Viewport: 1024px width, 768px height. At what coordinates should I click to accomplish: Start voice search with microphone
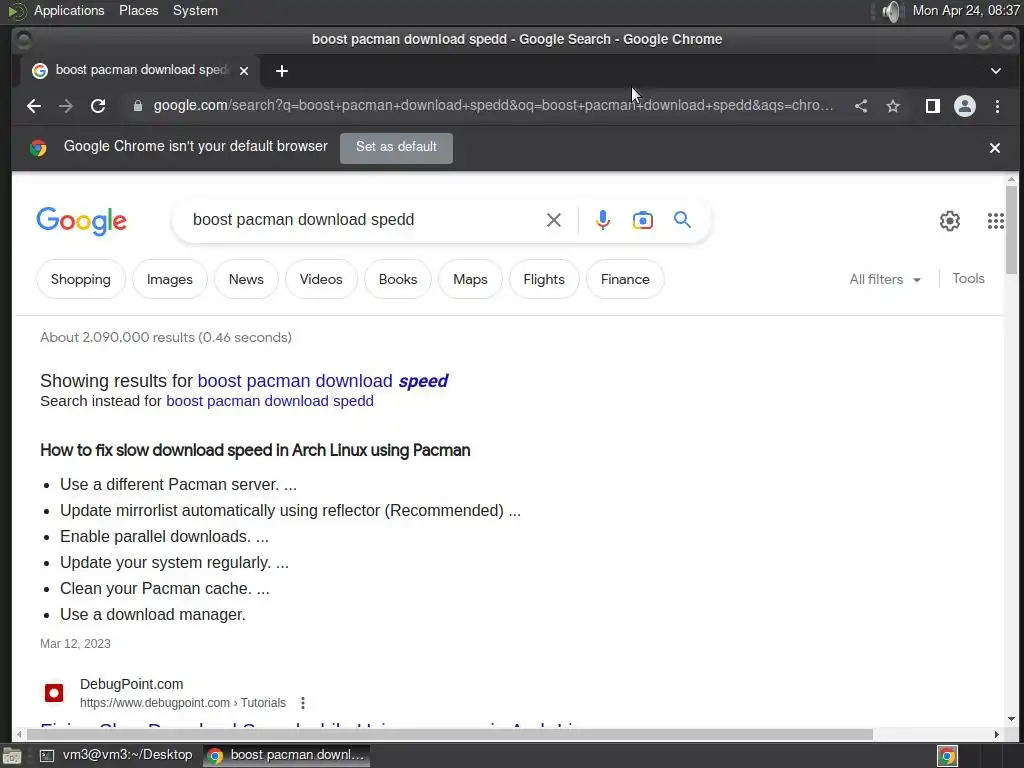(x=603, y=220)
